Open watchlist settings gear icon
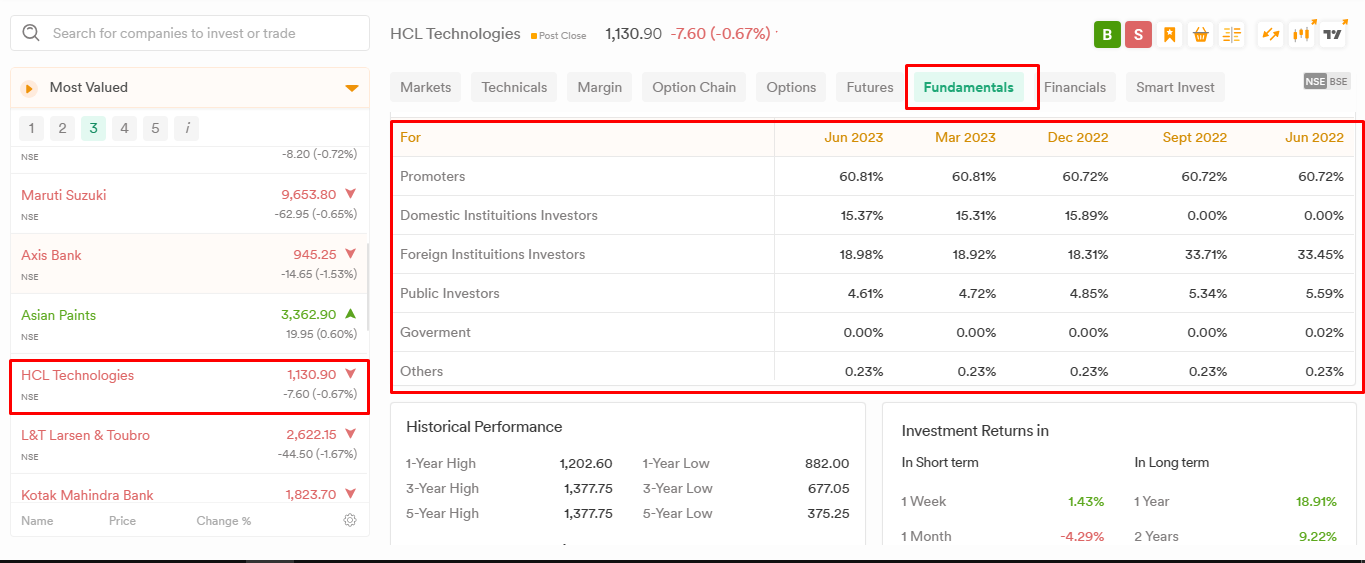The height and width of the screenshot is (563, 1365). point(350,520)
